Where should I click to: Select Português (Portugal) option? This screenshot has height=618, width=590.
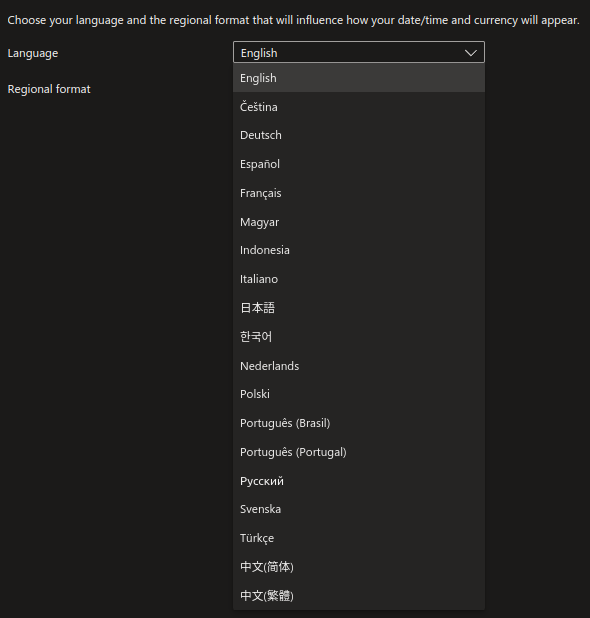pyautogui.click(x=359, y=452)
